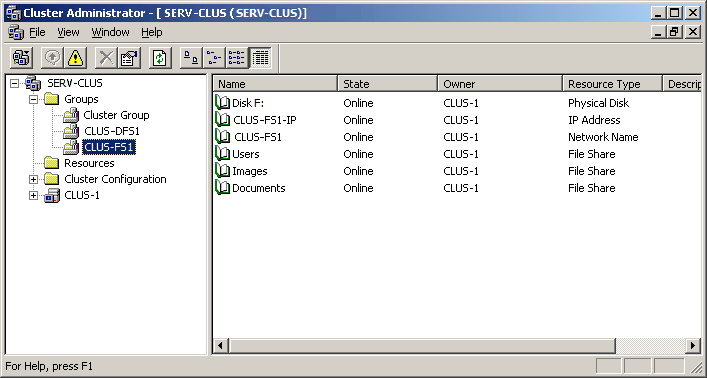Image resolution: width=707 pixels, height=378 pixels.
Task: Select the Groups folder in tree
Action: [81, 99]
